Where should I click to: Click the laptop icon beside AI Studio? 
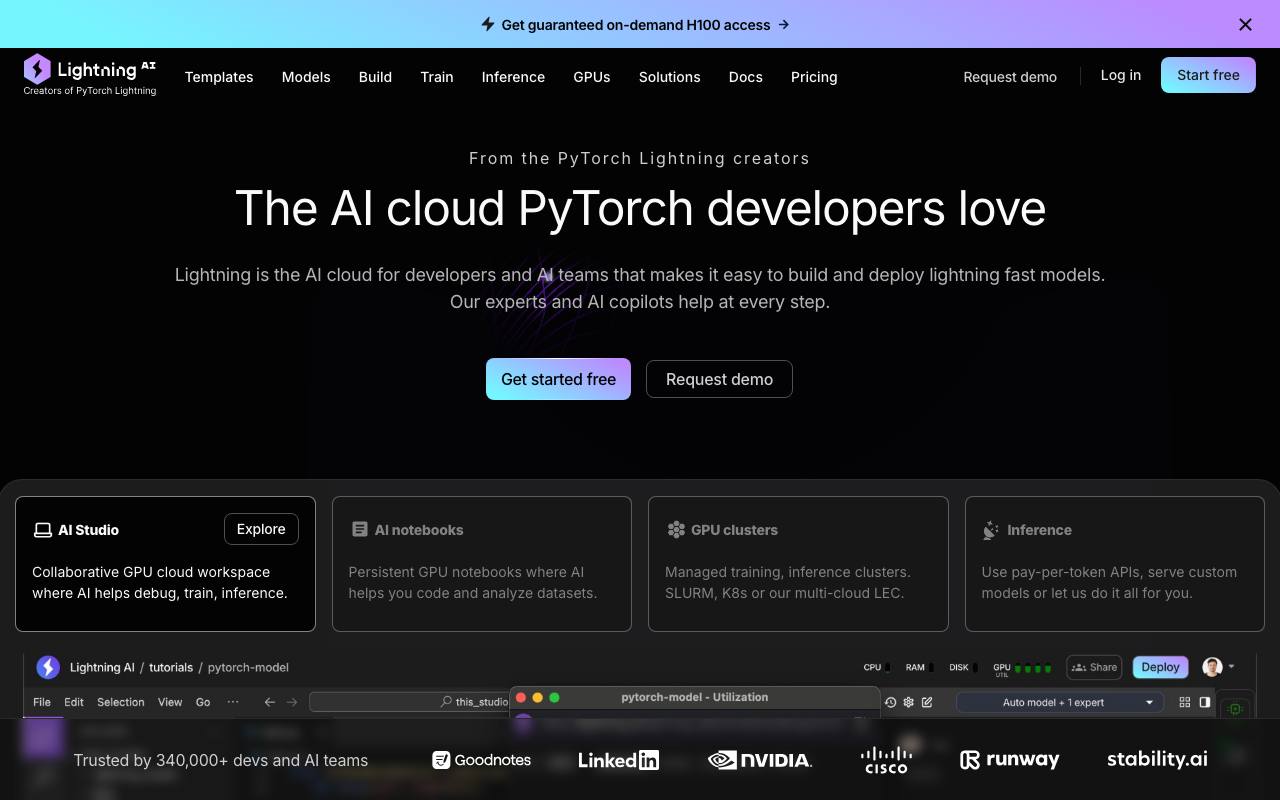click(43, 530)
